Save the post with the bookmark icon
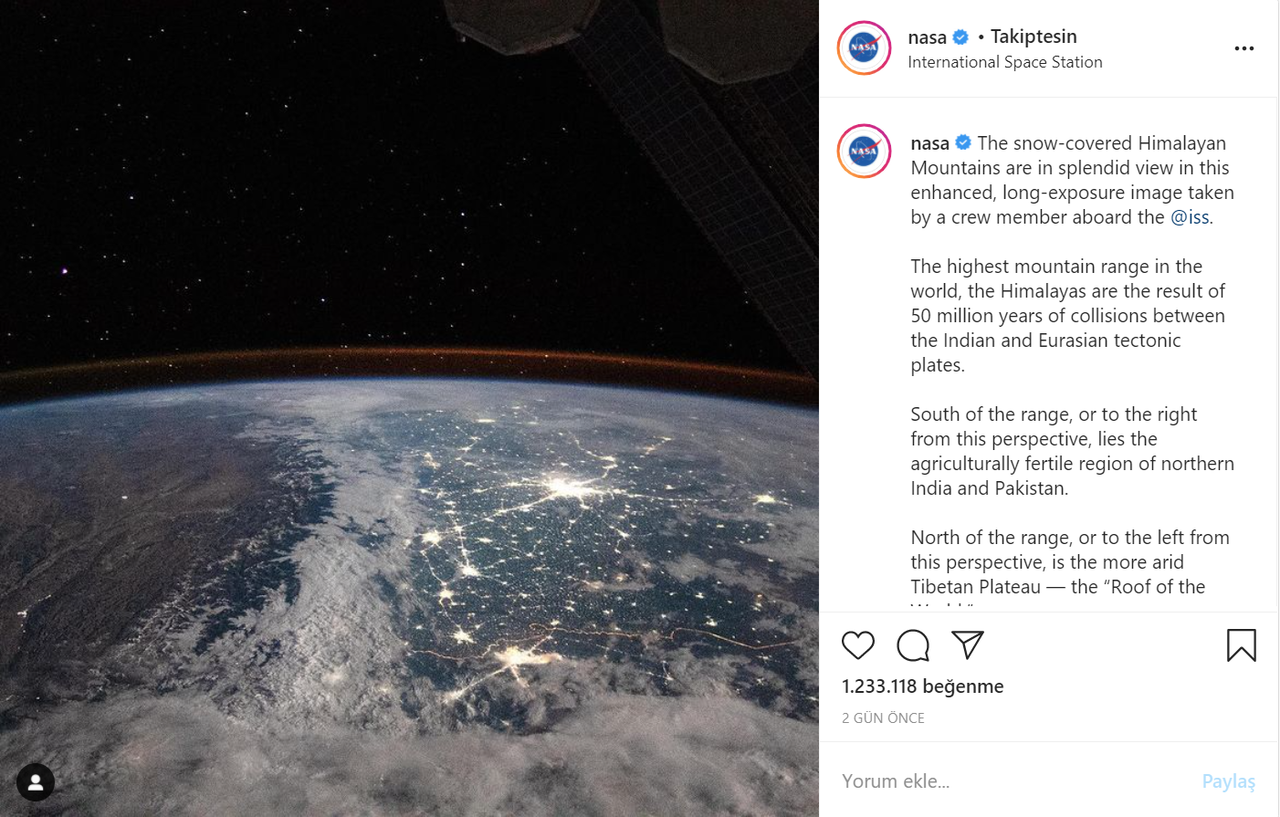This screenshot has width=1280, height=817. (x=1241, y=646)
